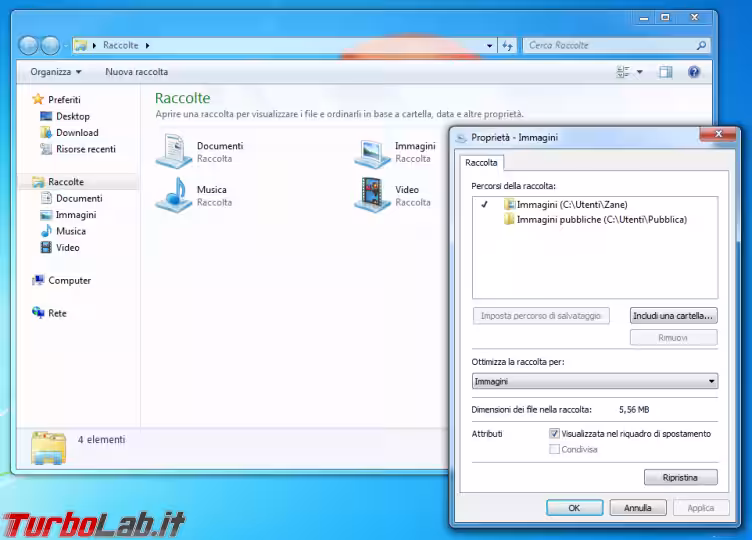This screenshot has width=752, height=540.
Task: Click the Raccolte breadcrumb segment
Action: point(121,45)
